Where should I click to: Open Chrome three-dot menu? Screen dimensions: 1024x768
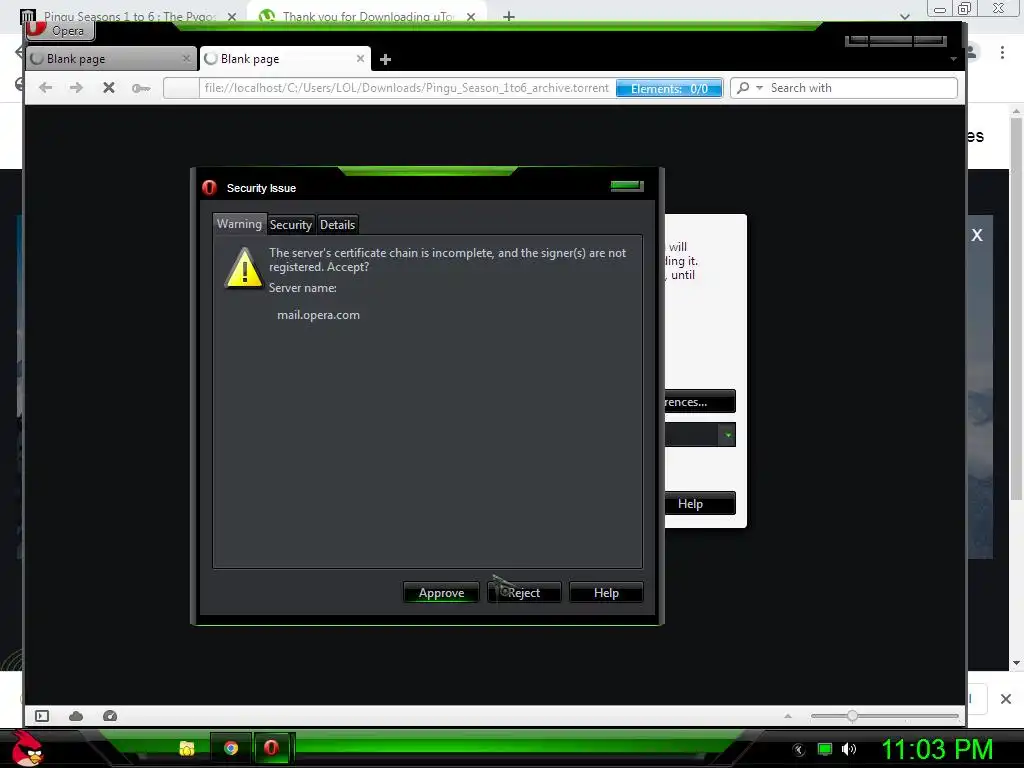[x=1002, y=53]
